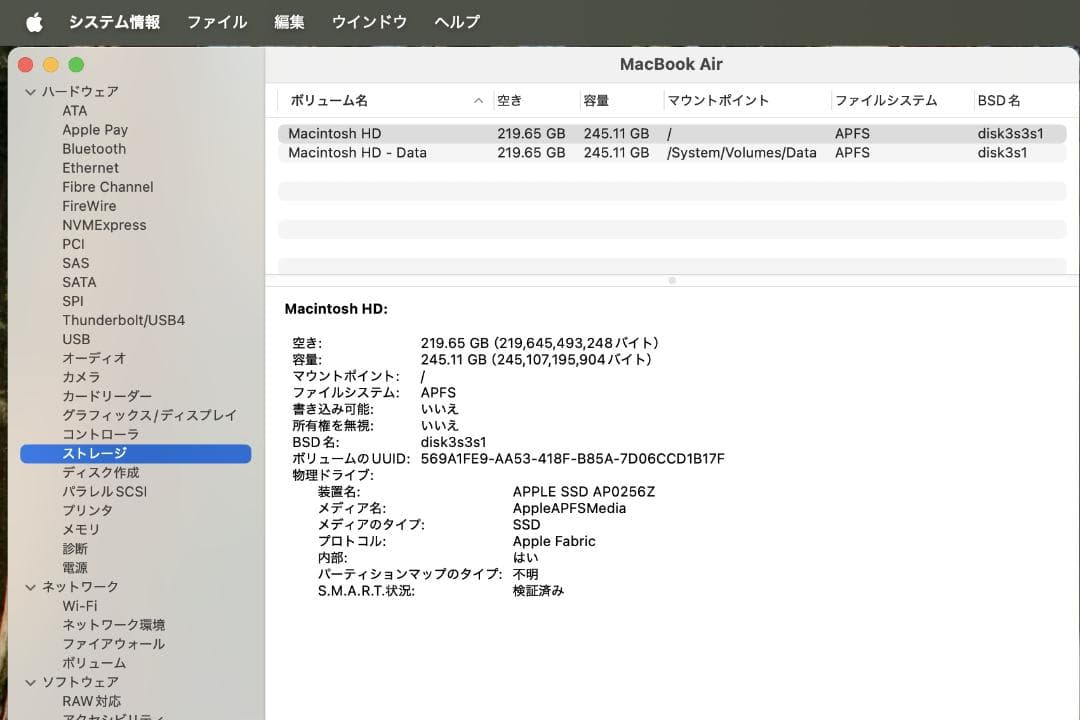This screenshot has height=720, width=1080.
Task: Open the ファイル menu
Action: (216, 21)
